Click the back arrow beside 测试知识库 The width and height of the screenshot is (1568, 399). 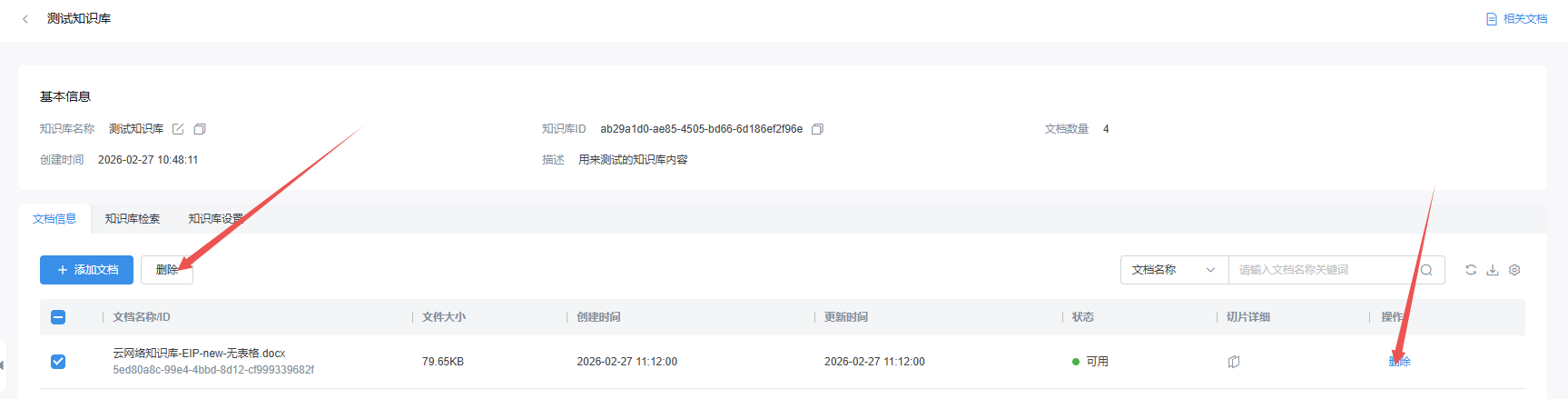pos(25,19)
